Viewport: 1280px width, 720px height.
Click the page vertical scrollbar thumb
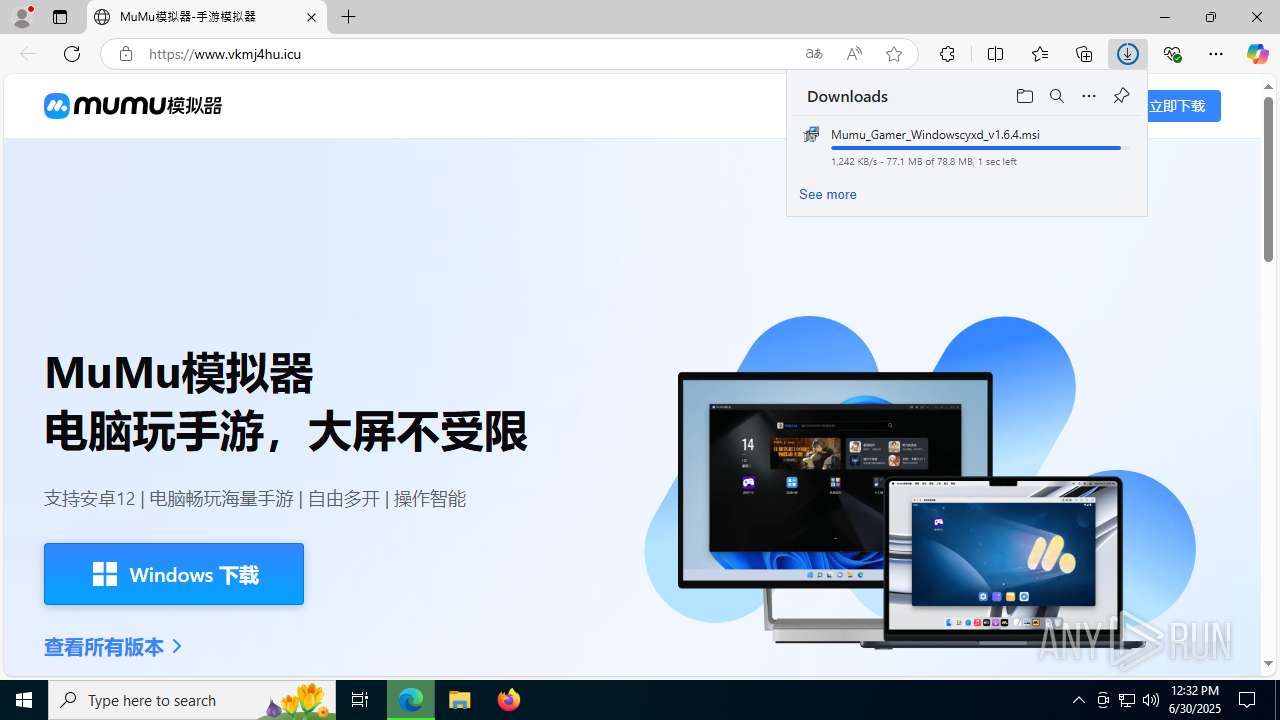point(1268,178)
